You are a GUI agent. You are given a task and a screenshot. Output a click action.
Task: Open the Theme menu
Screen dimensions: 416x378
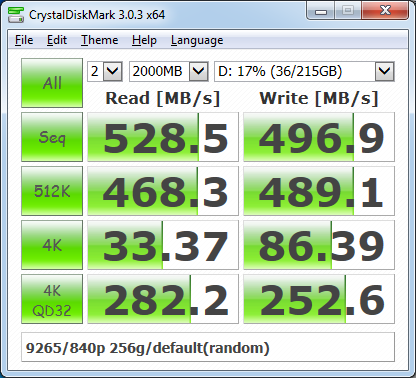click(100, 40)
